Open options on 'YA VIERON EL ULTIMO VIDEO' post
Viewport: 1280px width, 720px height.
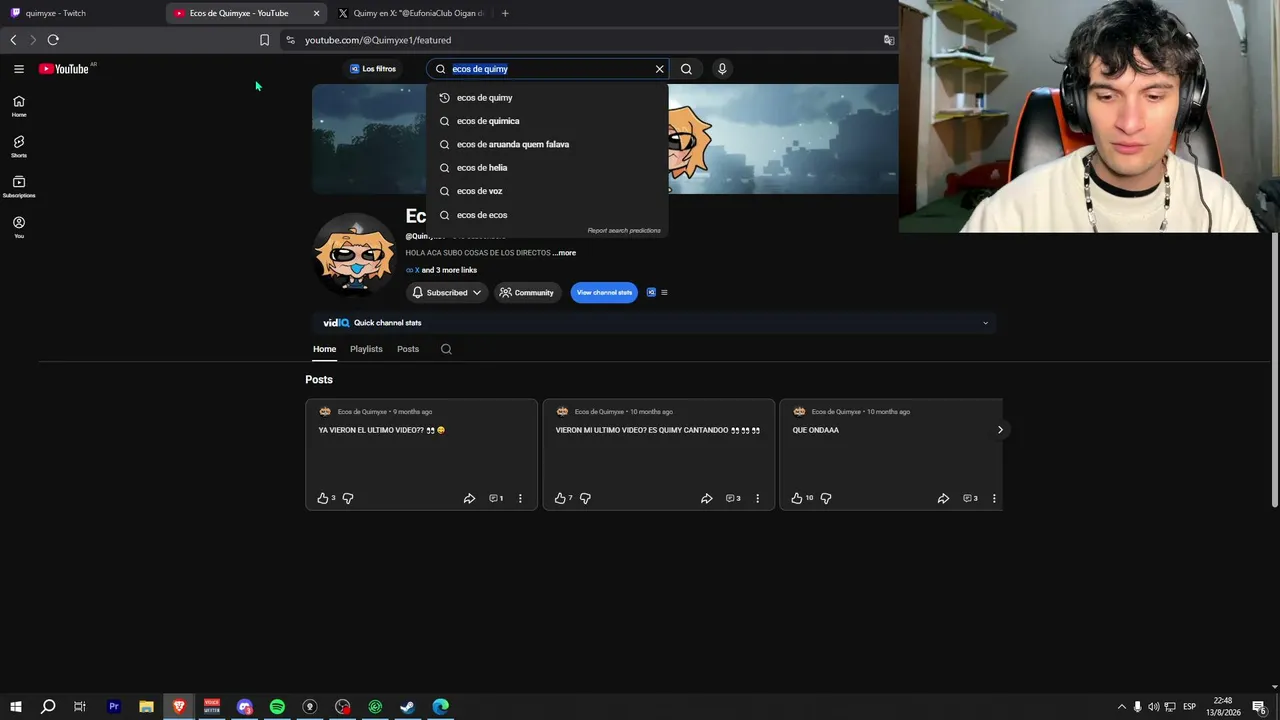(520, 498)
